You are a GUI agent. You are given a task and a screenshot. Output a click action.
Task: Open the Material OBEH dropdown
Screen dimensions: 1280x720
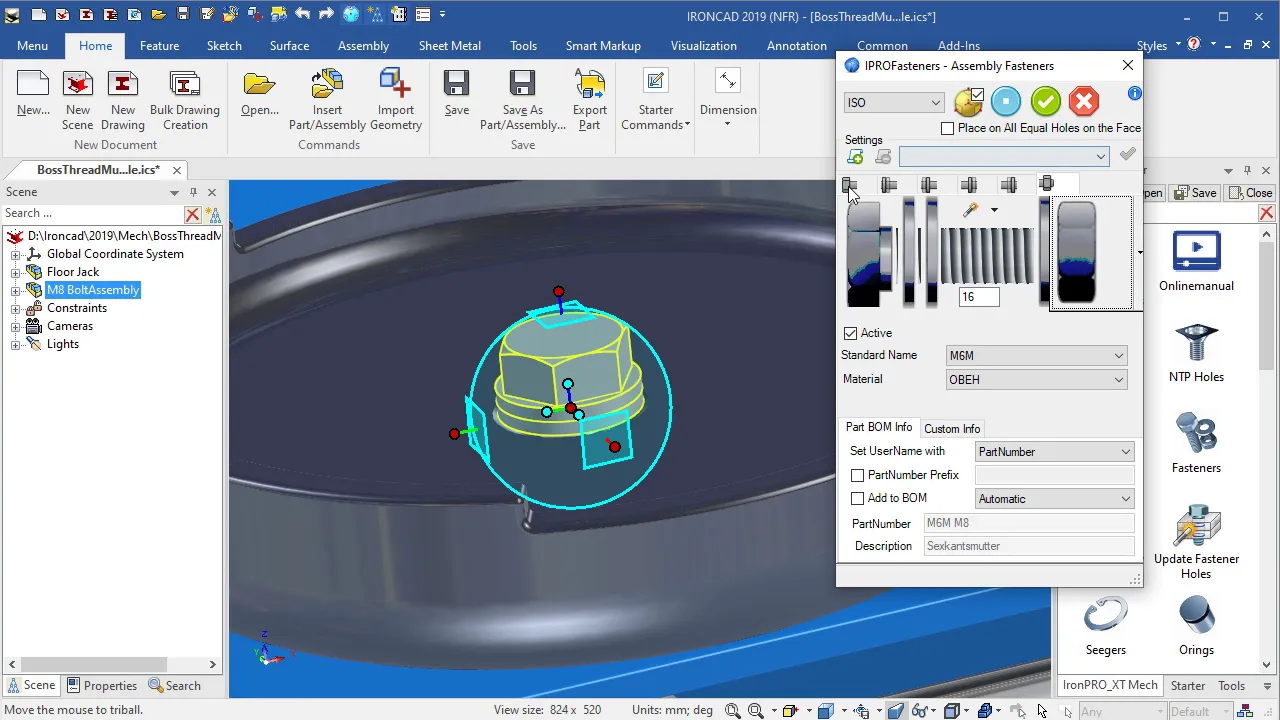[1036, 379]
